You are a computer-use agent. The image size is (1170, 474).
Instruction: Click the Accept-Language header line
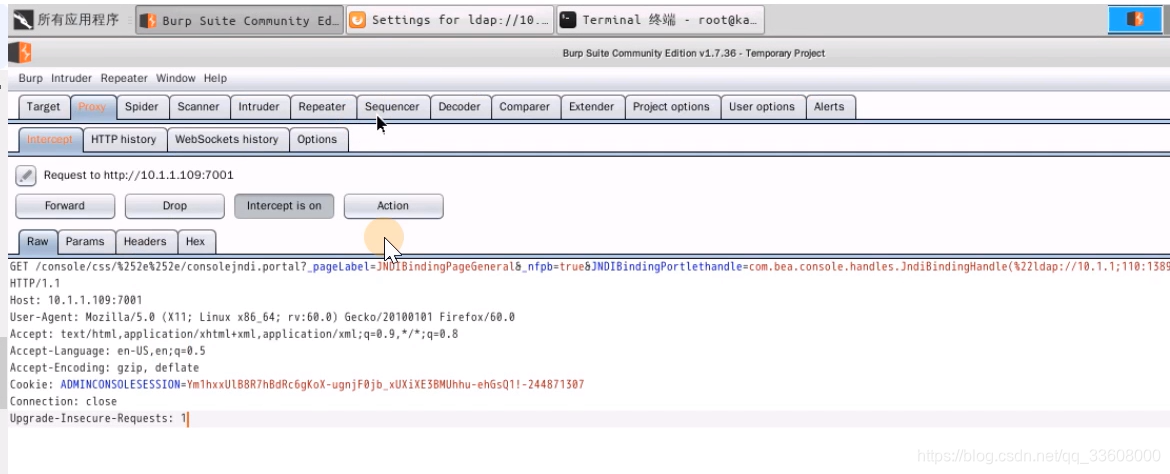tap(107, 351)
